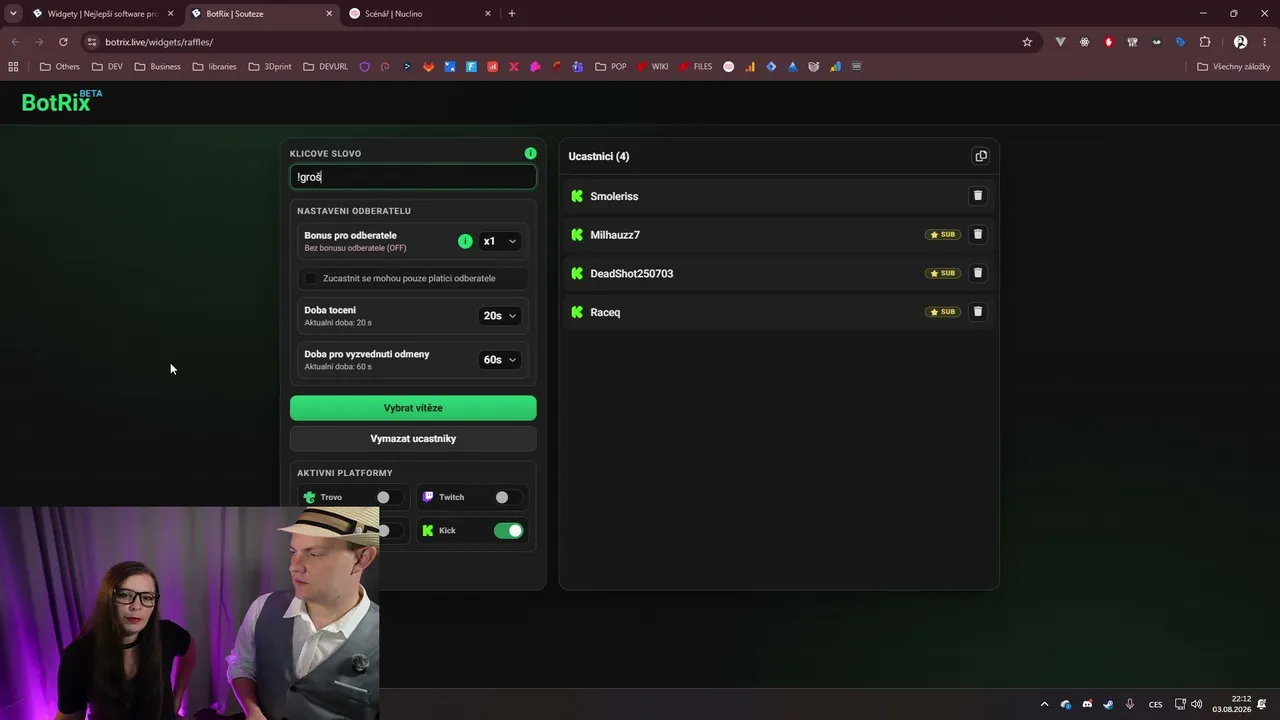Reload the page with the refresh icon
The height and width of the screenshot is (720, 1280).
click(63, 42)
